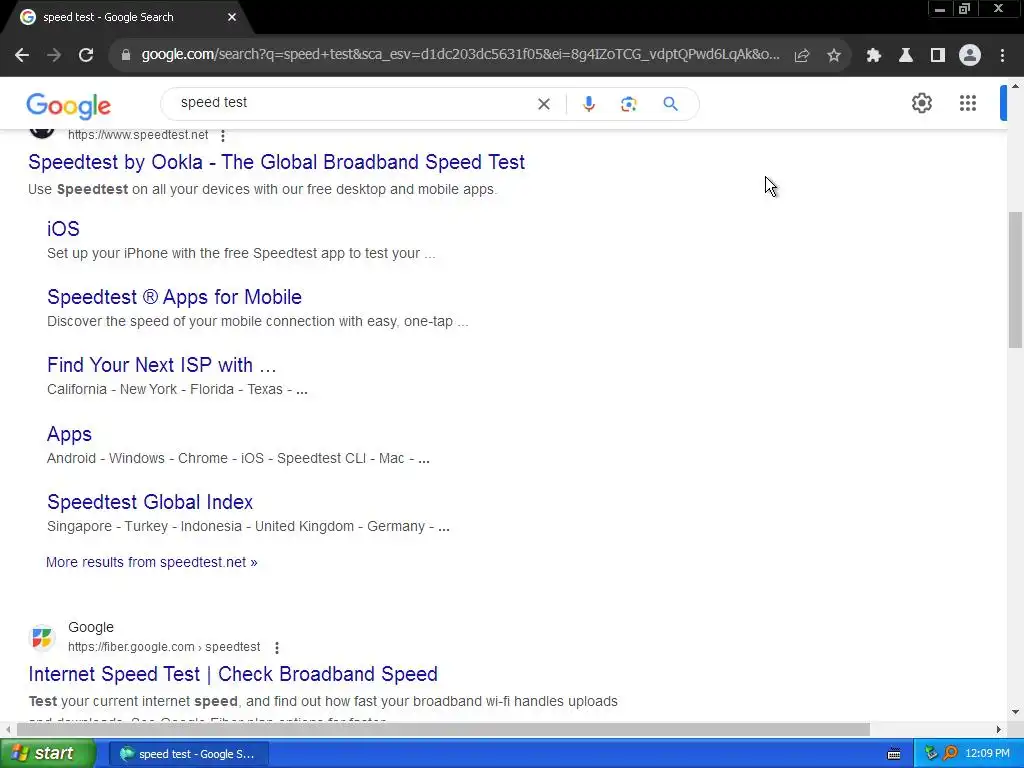The width and height of the screenshot is (1024, 768).
Task: Click More results from speedtest.net
Action: point(152,562)
